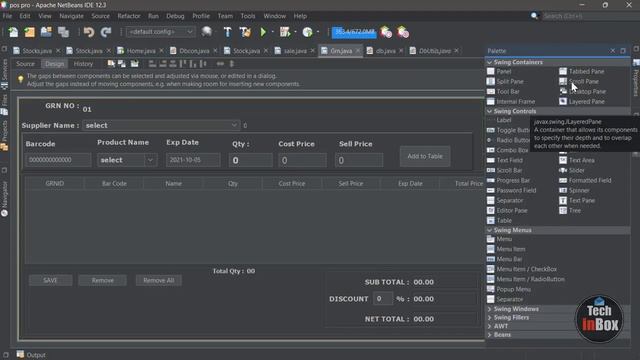
Task: Switch to the sale.java tab
Action: 295,51
